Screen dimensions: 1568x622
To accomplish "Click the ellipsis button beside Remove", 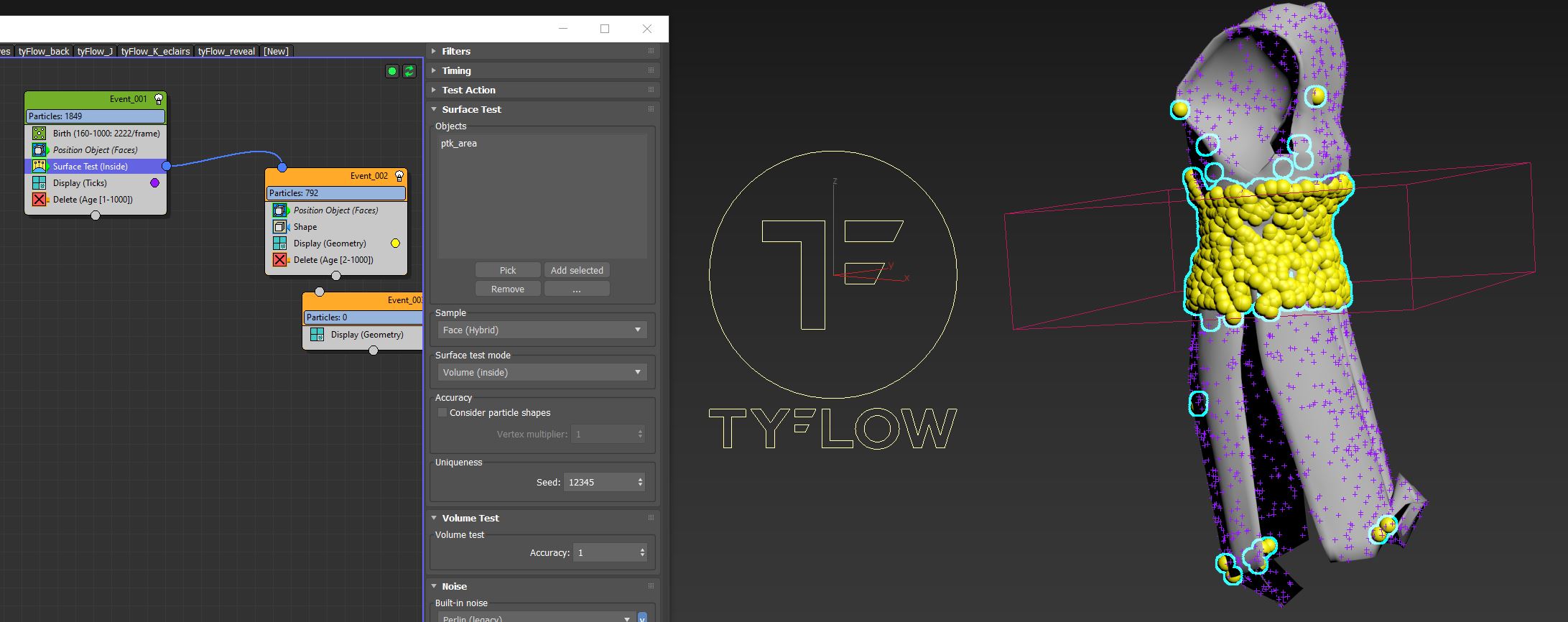I will pyautogui.click(x=577, y=289).
